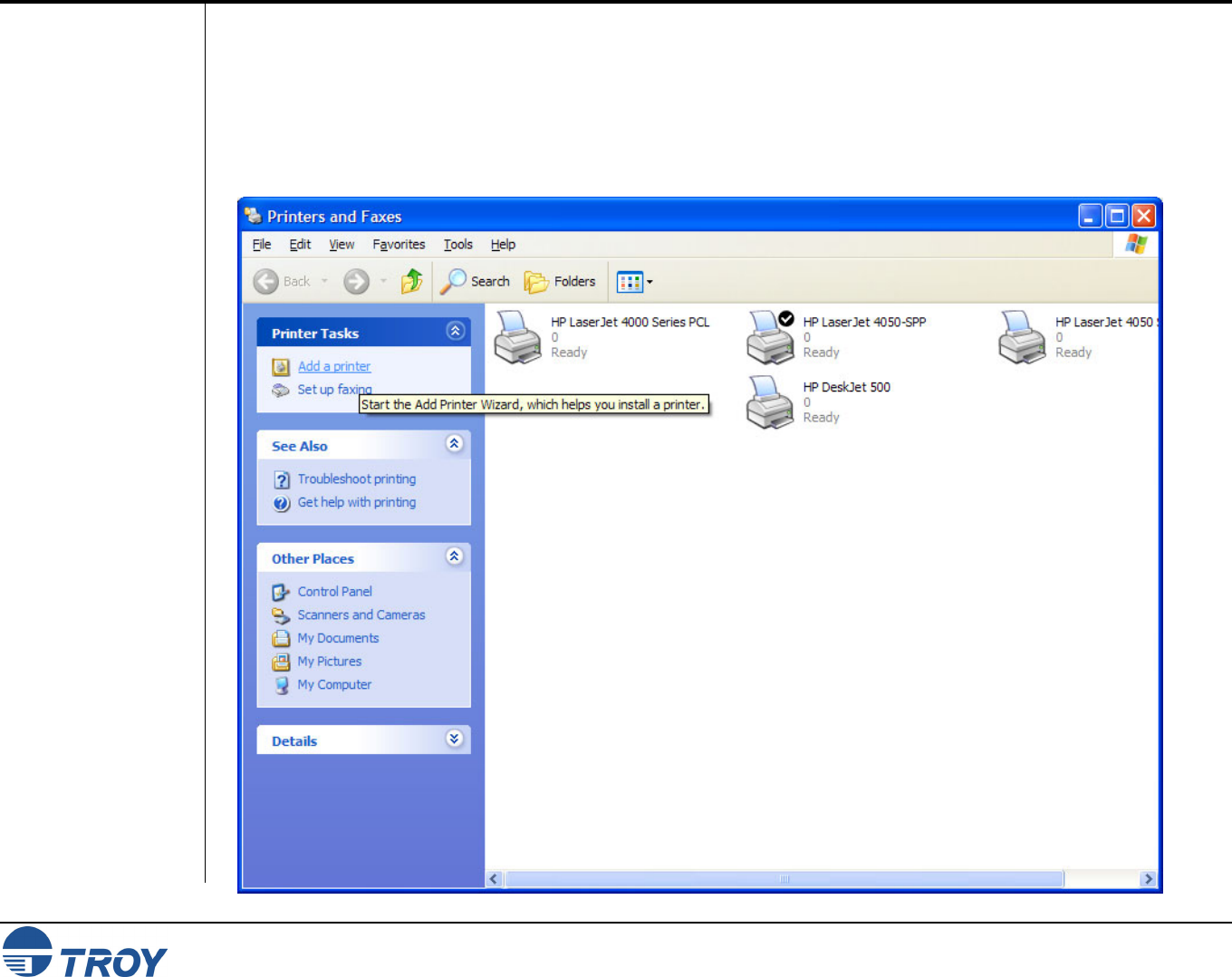Click the My Computer icon
Image resolution: width=1232 pixels, height=977 pixels.
[x=282, y=685]
